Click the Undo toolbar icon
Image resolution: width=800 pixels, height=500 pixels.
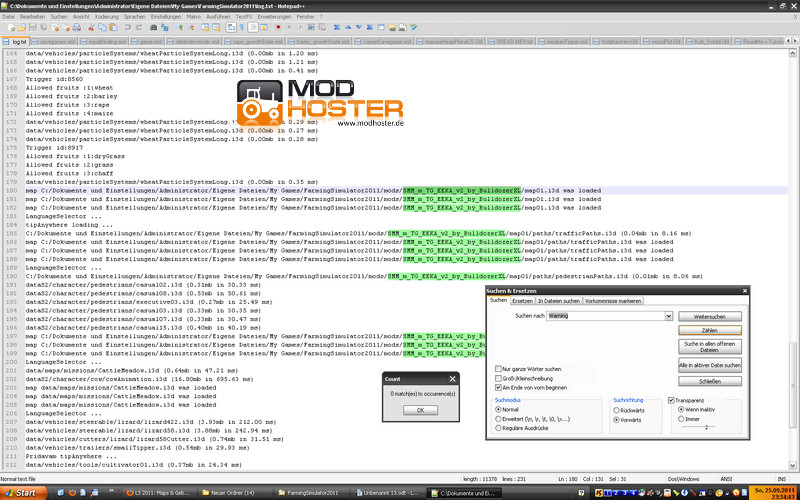point(128,28)
